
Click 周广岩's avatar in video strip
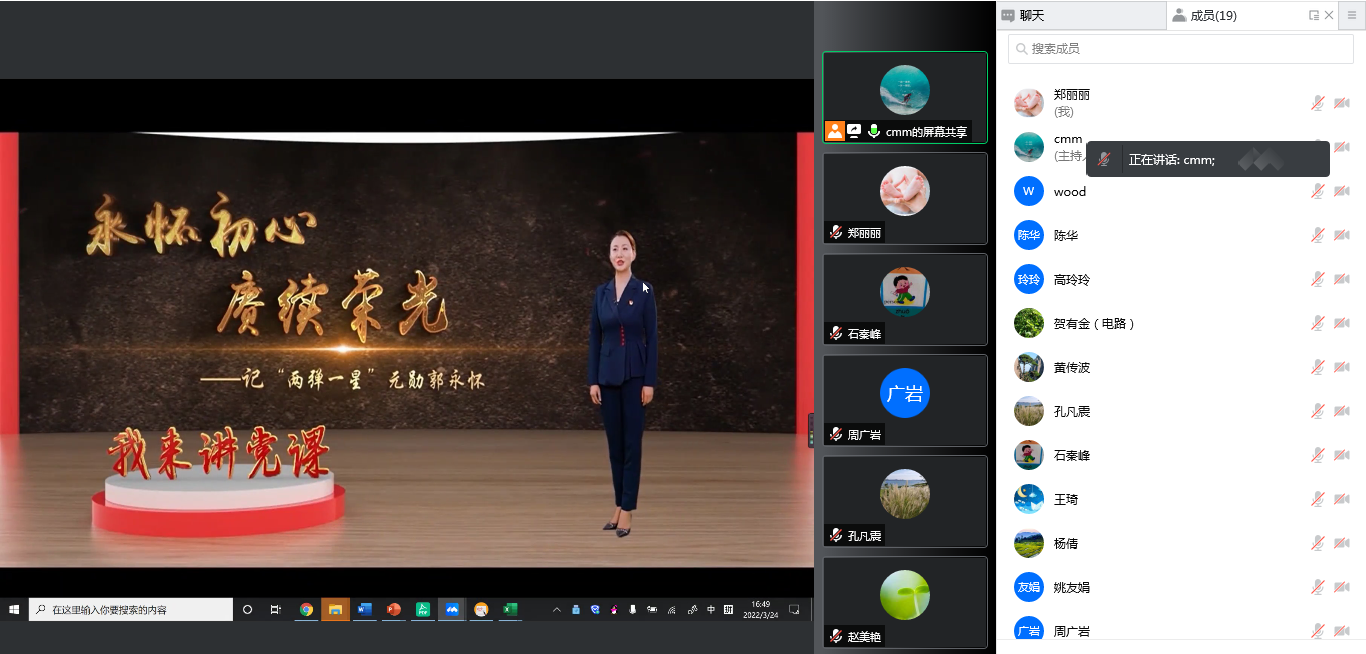pyautogui.click(x=904, y=393)
